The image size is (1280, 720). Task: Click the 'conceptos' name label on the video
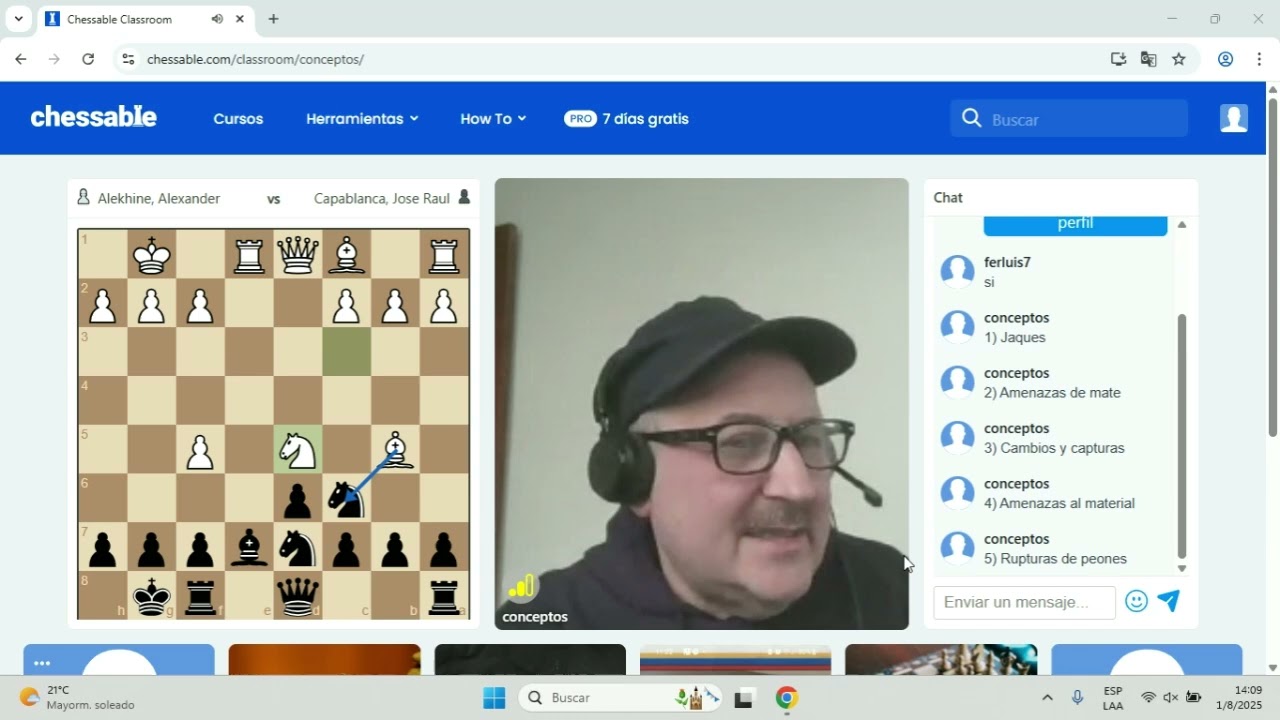[535, 617]
